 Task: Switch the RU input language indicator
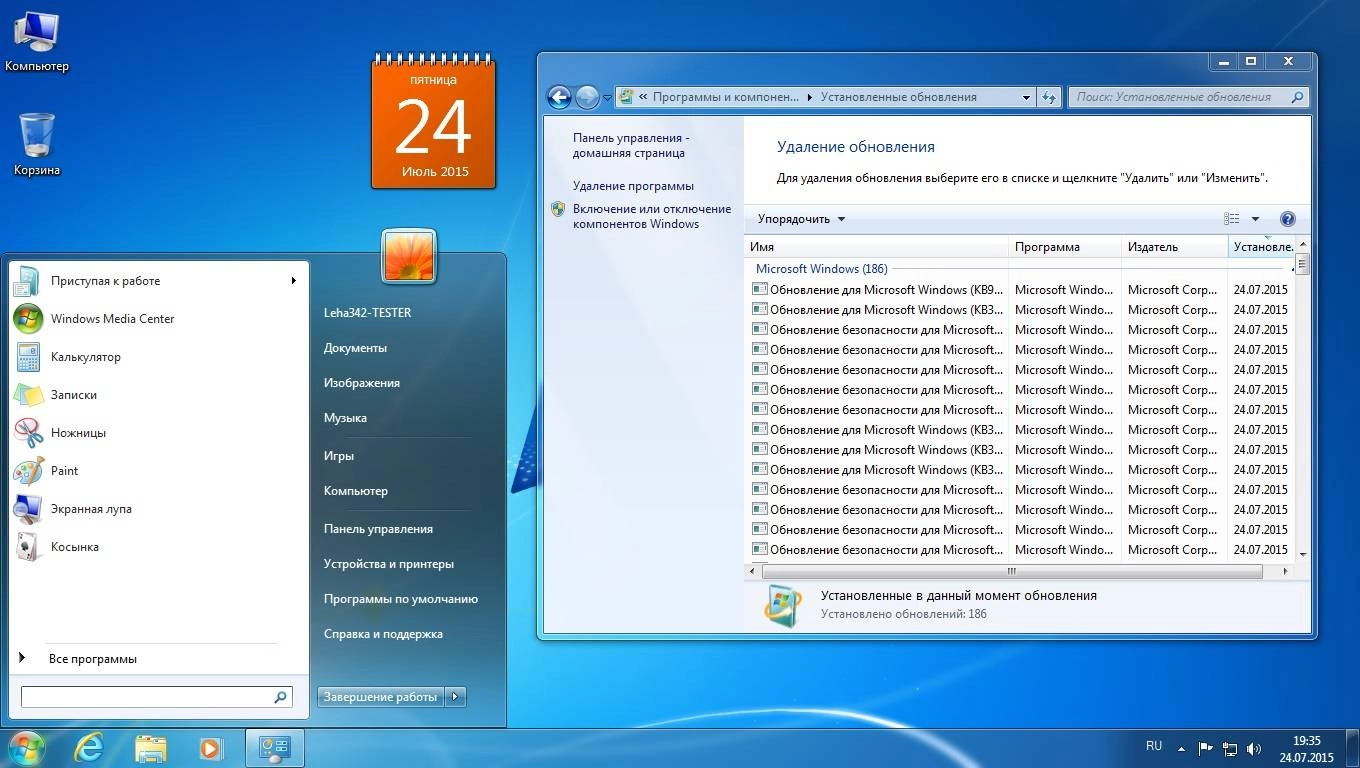pos(1153,746)
